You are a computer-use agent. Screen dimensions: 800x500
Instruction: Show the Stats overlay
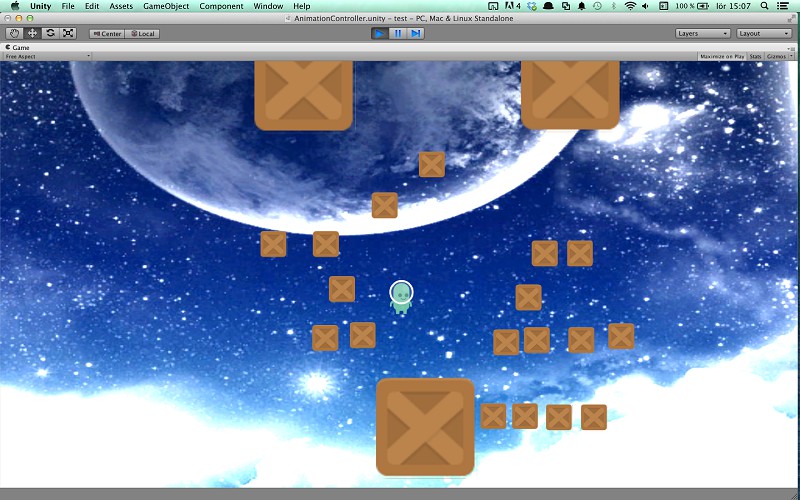click(x=756, y=57)
